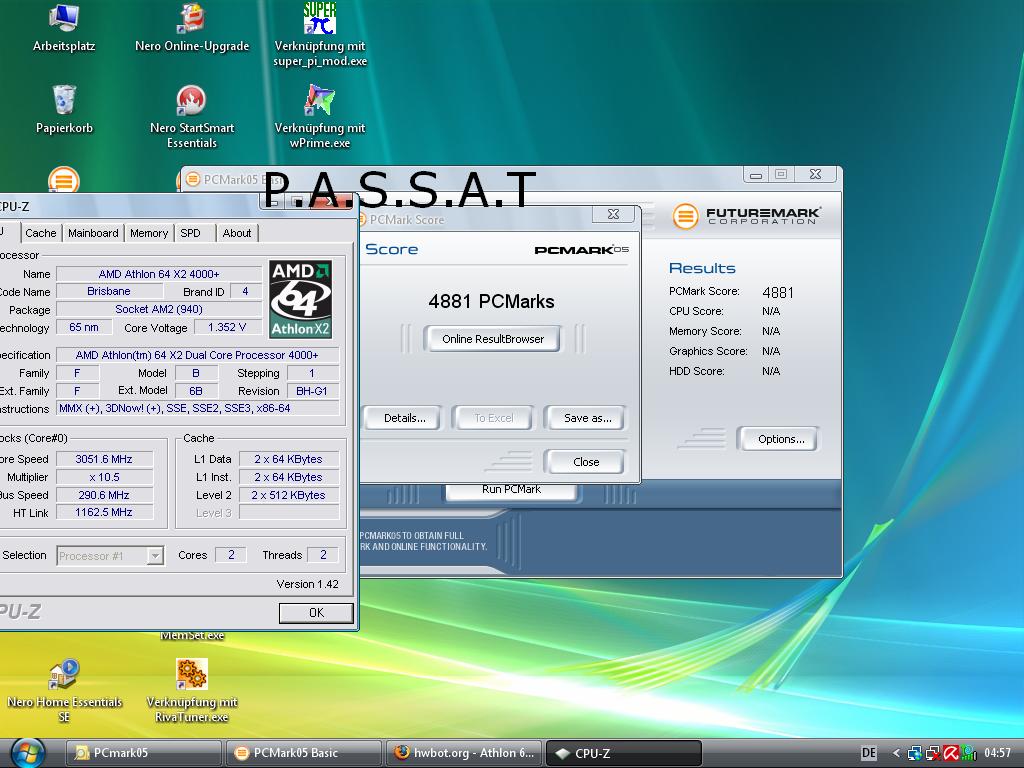Click the Run PCMark button
This screenshot has height=768, width=1024.
point(511,490)
